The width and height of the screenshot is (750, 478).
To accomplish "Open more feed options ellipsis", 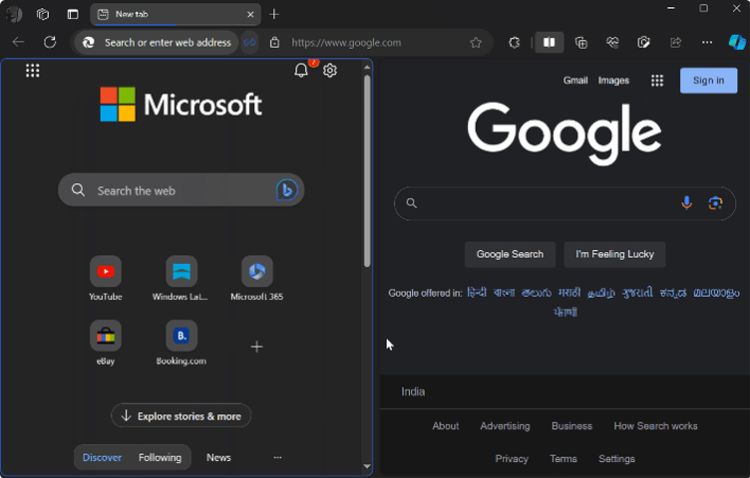I will [277, 457].
